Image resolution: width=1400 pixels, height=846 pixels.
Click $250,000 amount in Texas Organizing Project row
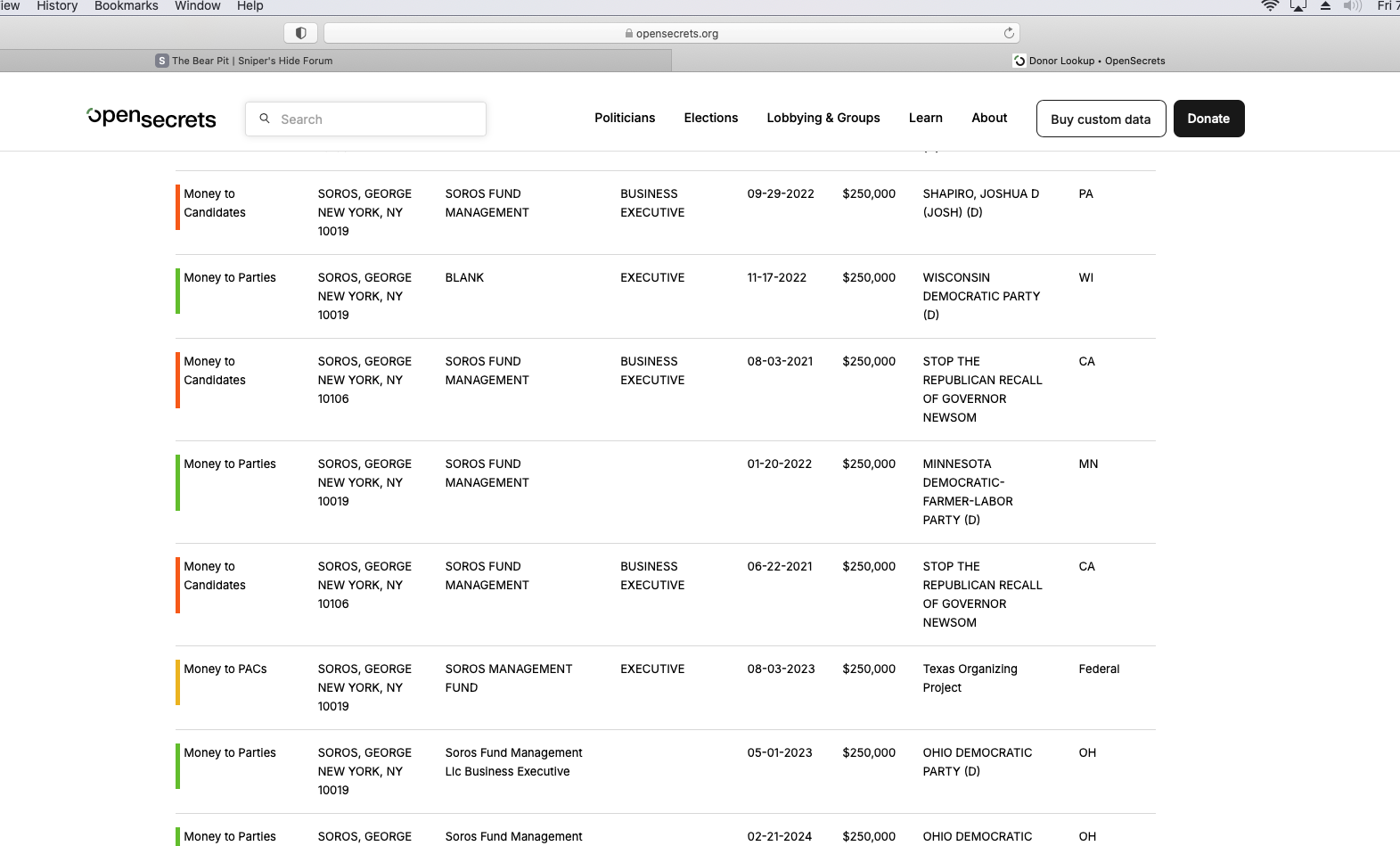(x=869, y=669)
